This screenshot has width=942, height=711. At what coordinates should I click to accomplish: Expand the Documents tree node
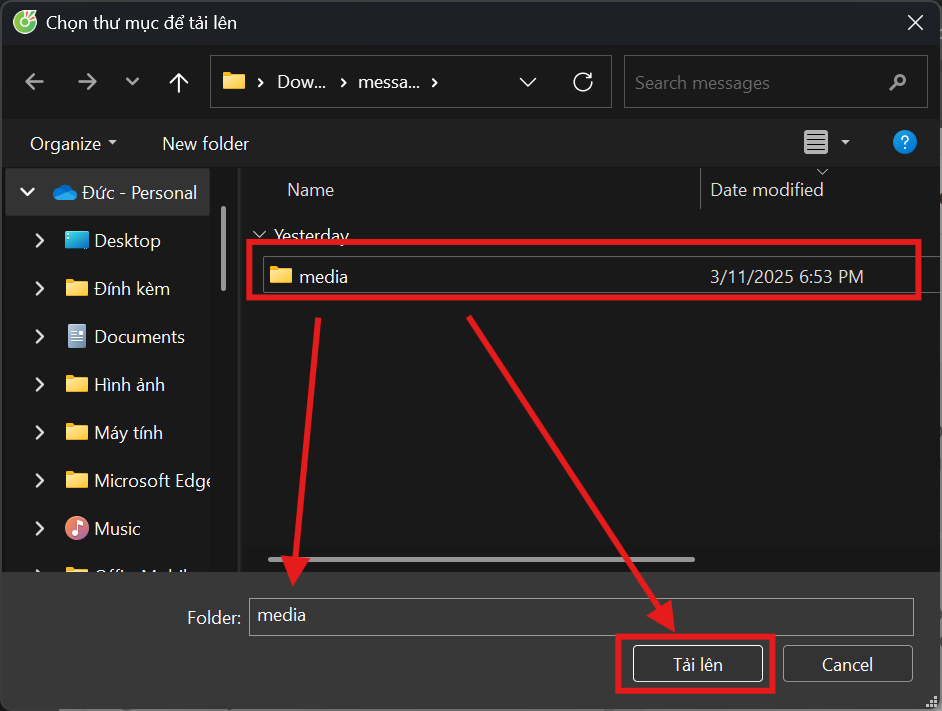click(40, 337)
